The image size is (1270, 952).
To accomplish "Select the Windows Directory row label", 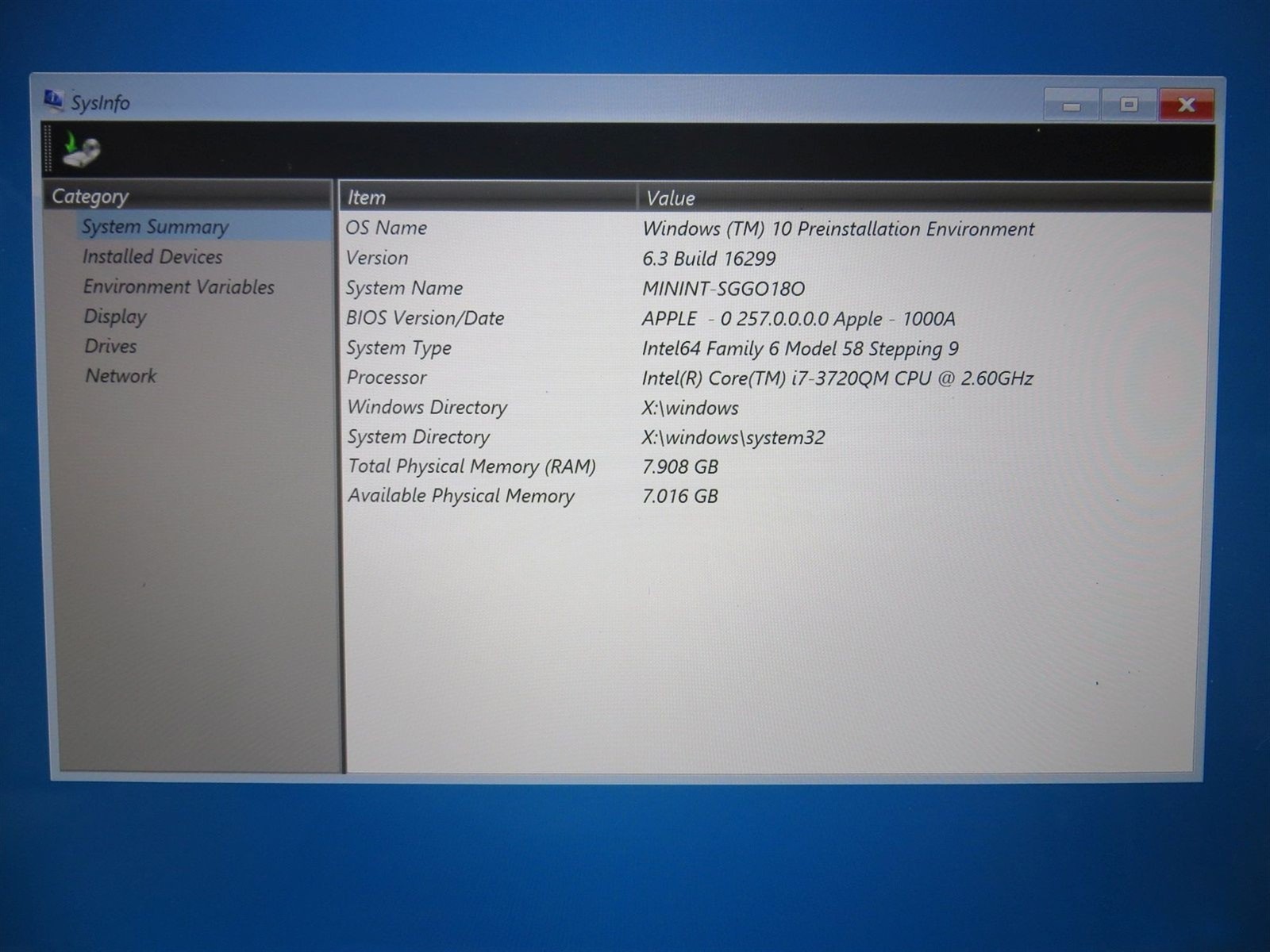I will click(427, 407).
